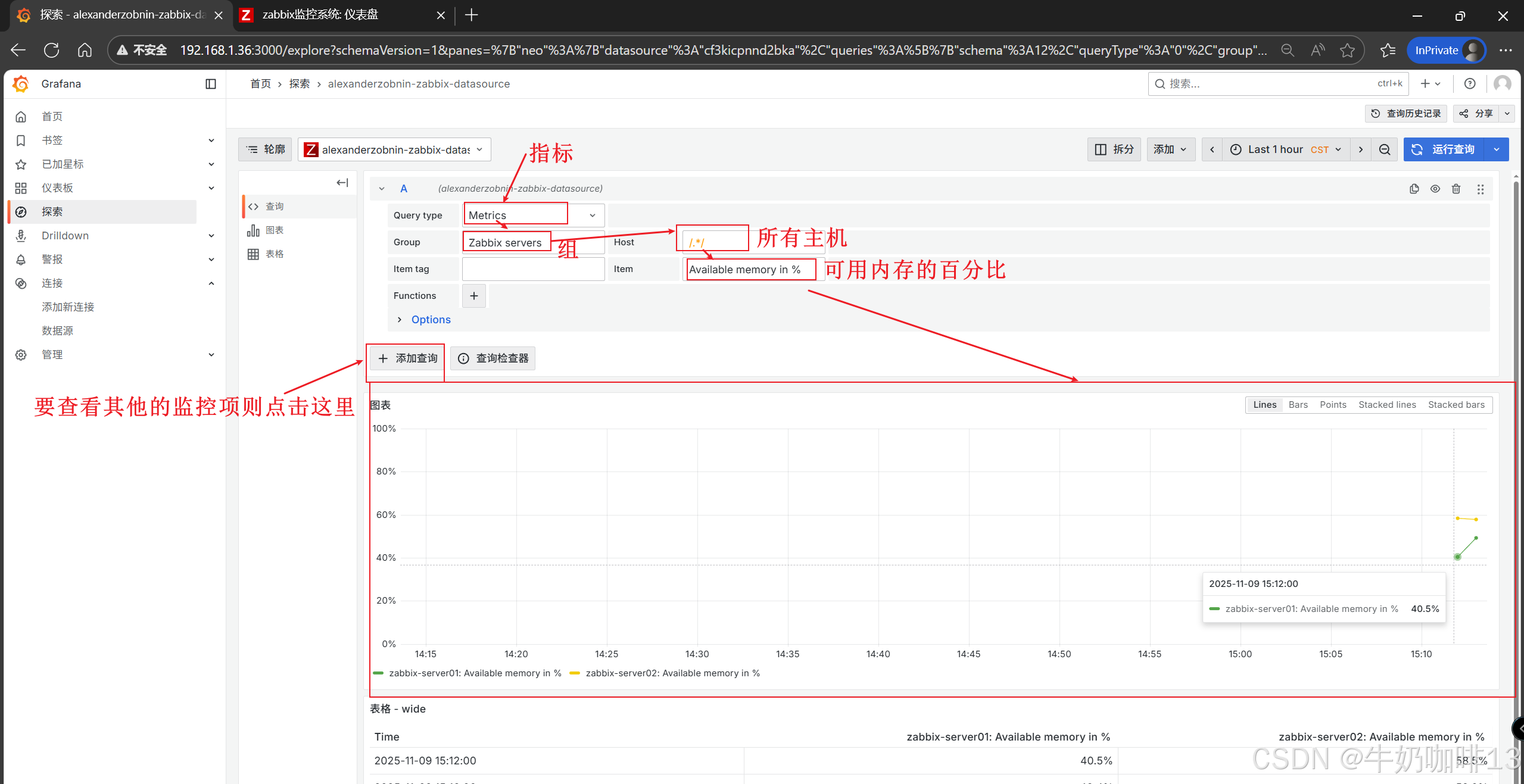1524x784 pixels.
Task: Click the zoom out time range icon
Action: (1385, 149)
